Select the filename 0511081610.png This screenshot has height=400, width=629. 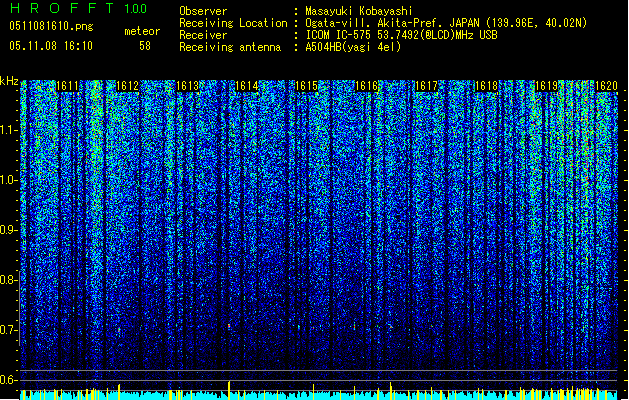[51, 26]
